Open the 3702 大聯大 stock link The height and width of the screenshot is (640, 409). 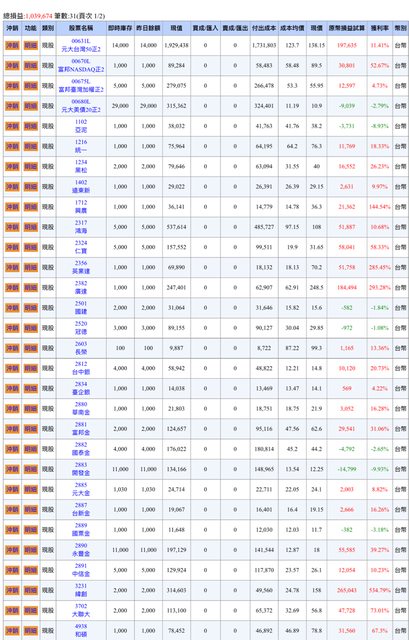click(x=81, y=610)
